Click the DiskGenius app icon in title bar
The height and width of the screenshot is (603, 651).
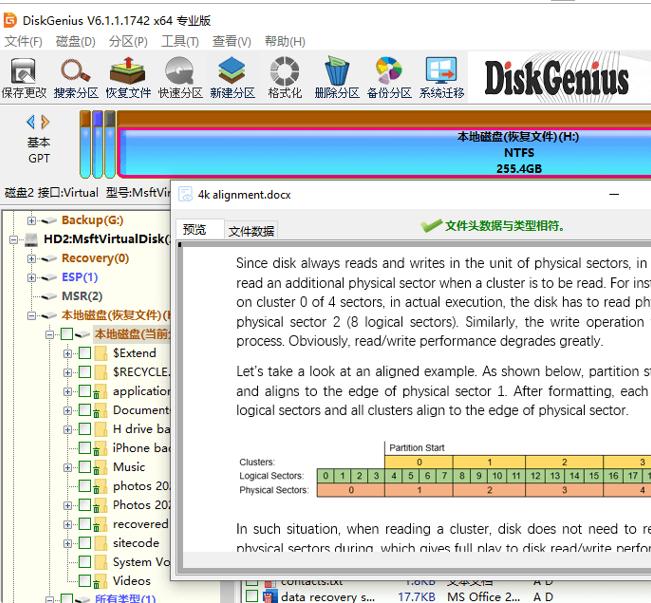[x=10, y=20]
